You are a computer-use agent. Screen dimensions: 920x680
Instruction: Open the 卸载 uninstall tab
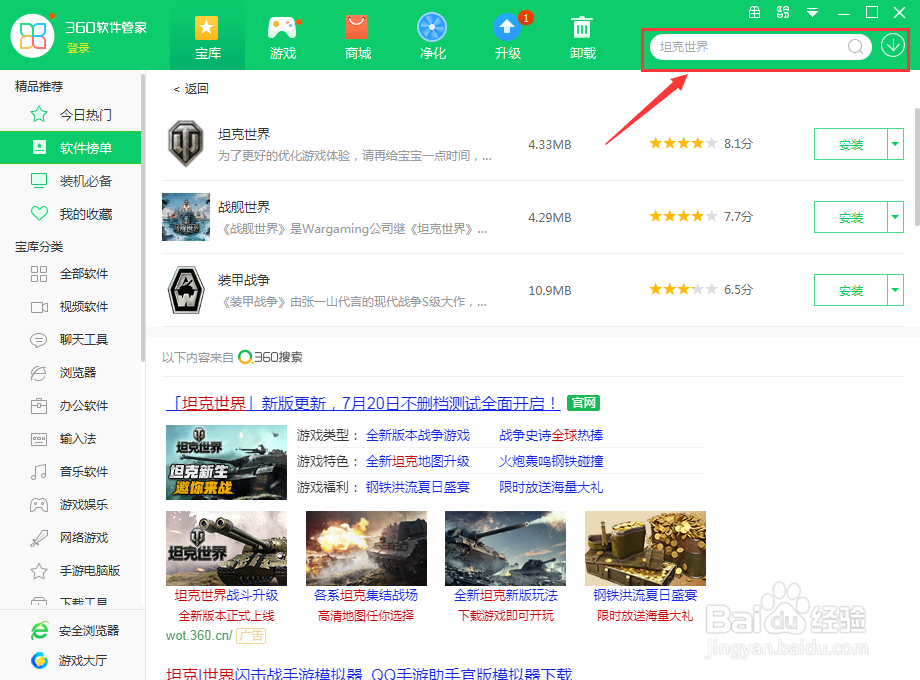[583, 38]
